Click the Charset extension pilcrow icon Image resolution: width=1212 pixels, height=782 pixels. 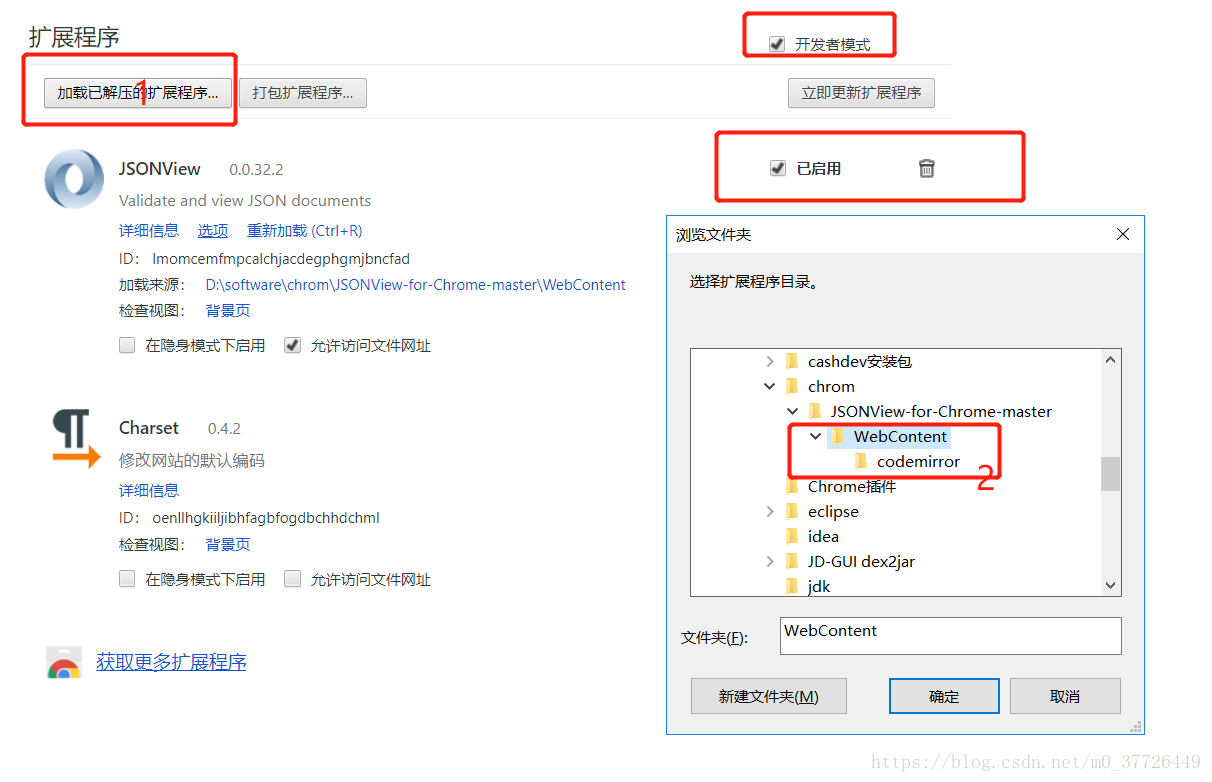click(76, 439)
